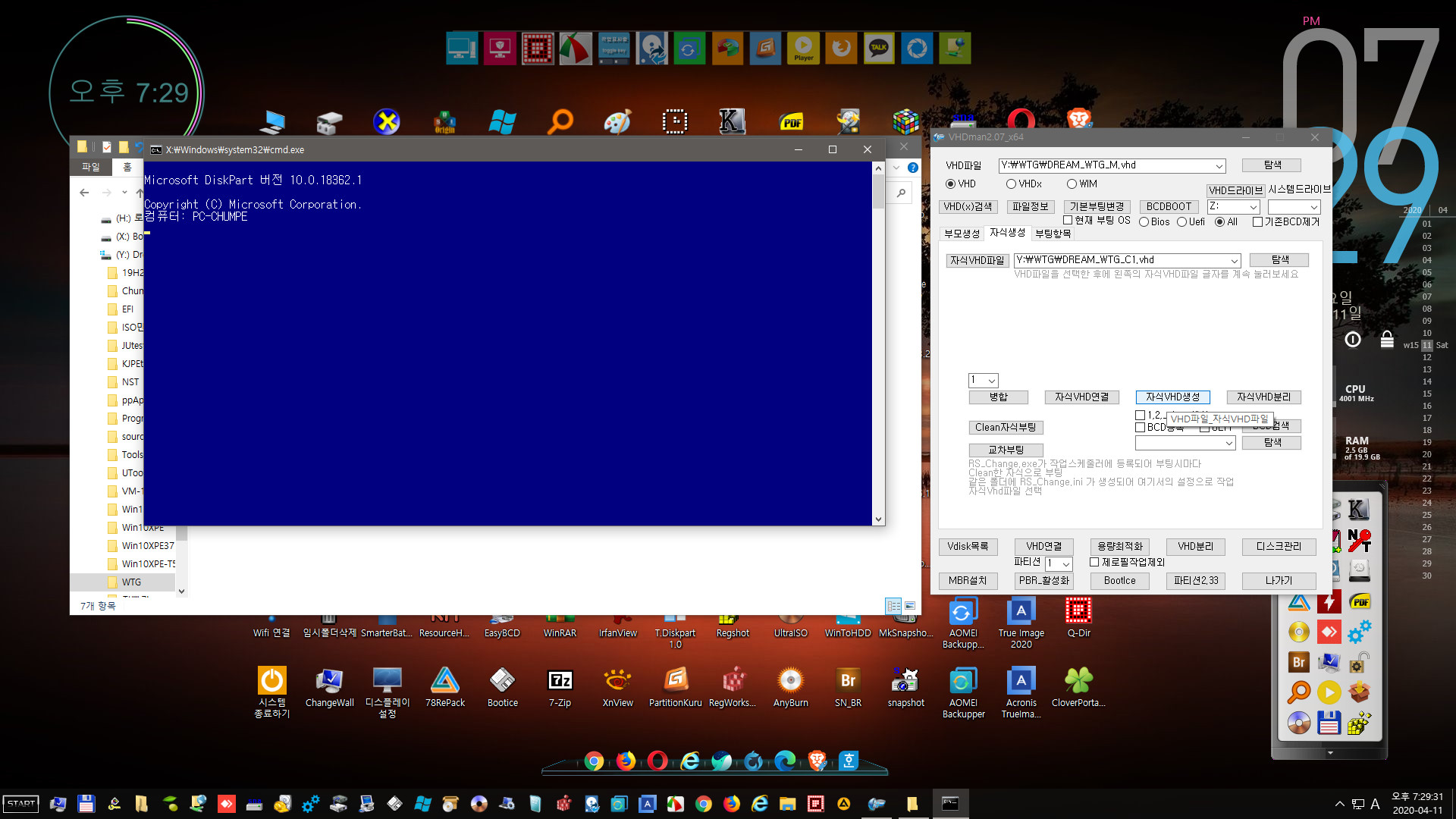Click the 병합 button

[998, 397]
